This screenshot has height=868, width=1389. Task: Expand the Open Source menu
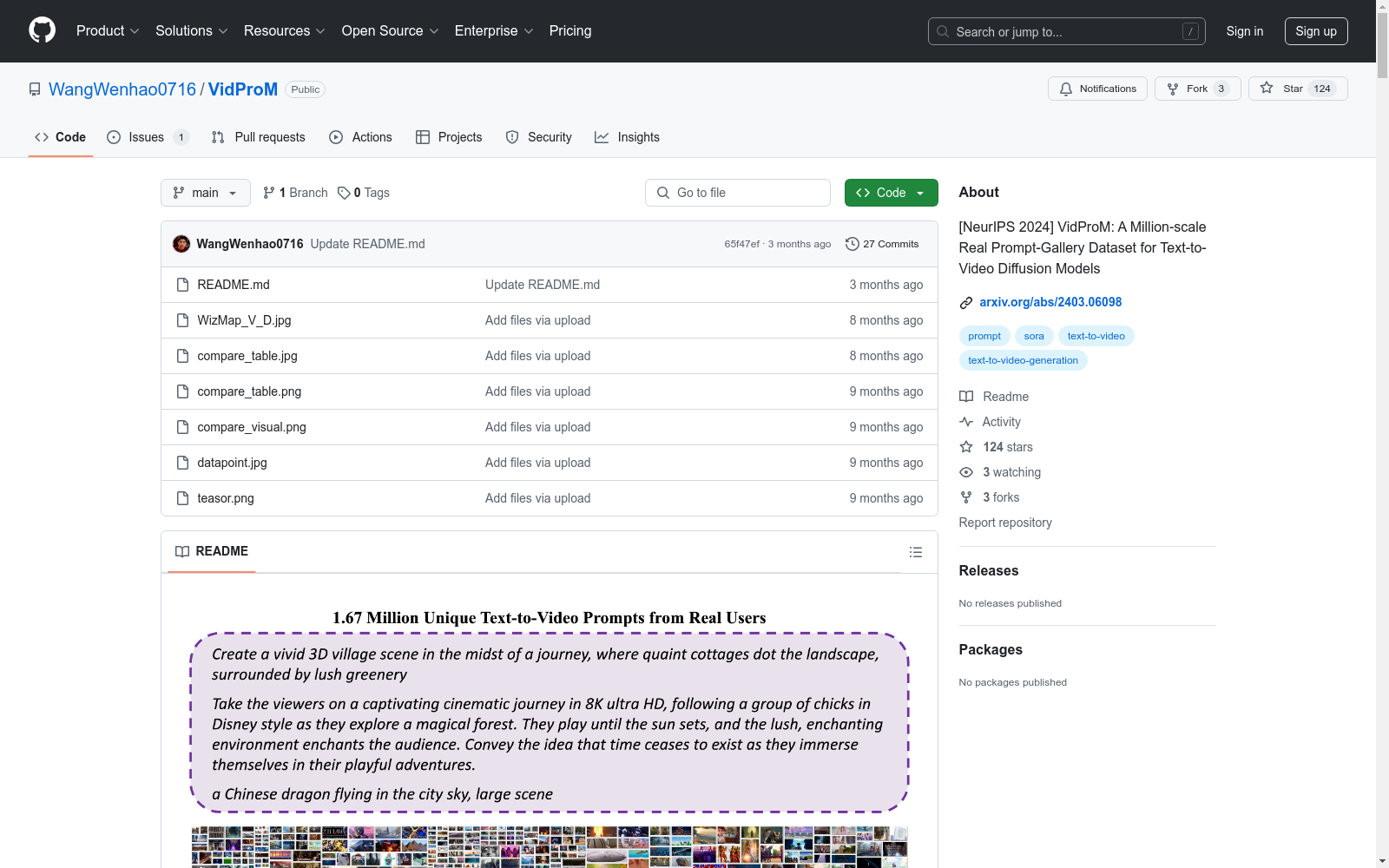pos(391,31)
